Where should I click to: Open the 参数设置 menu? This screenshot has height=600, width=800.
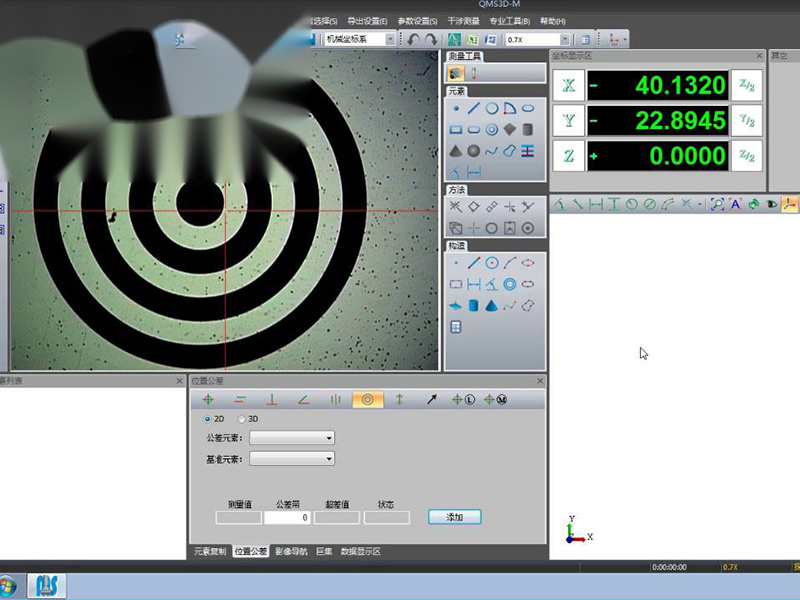coord(417,21)
